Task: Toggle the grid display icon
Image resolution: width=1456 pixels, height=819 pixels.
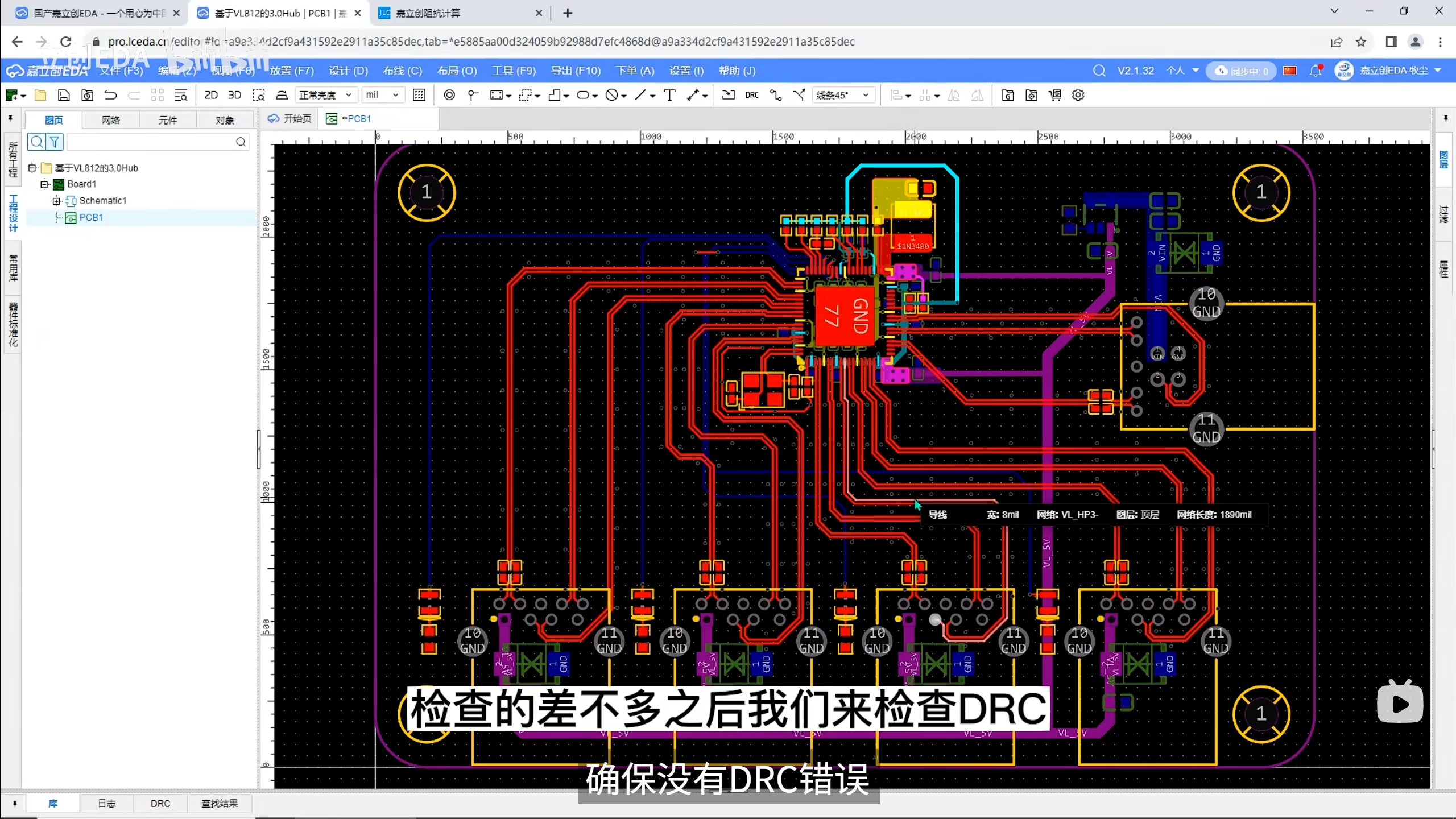Action: [419, 95]
